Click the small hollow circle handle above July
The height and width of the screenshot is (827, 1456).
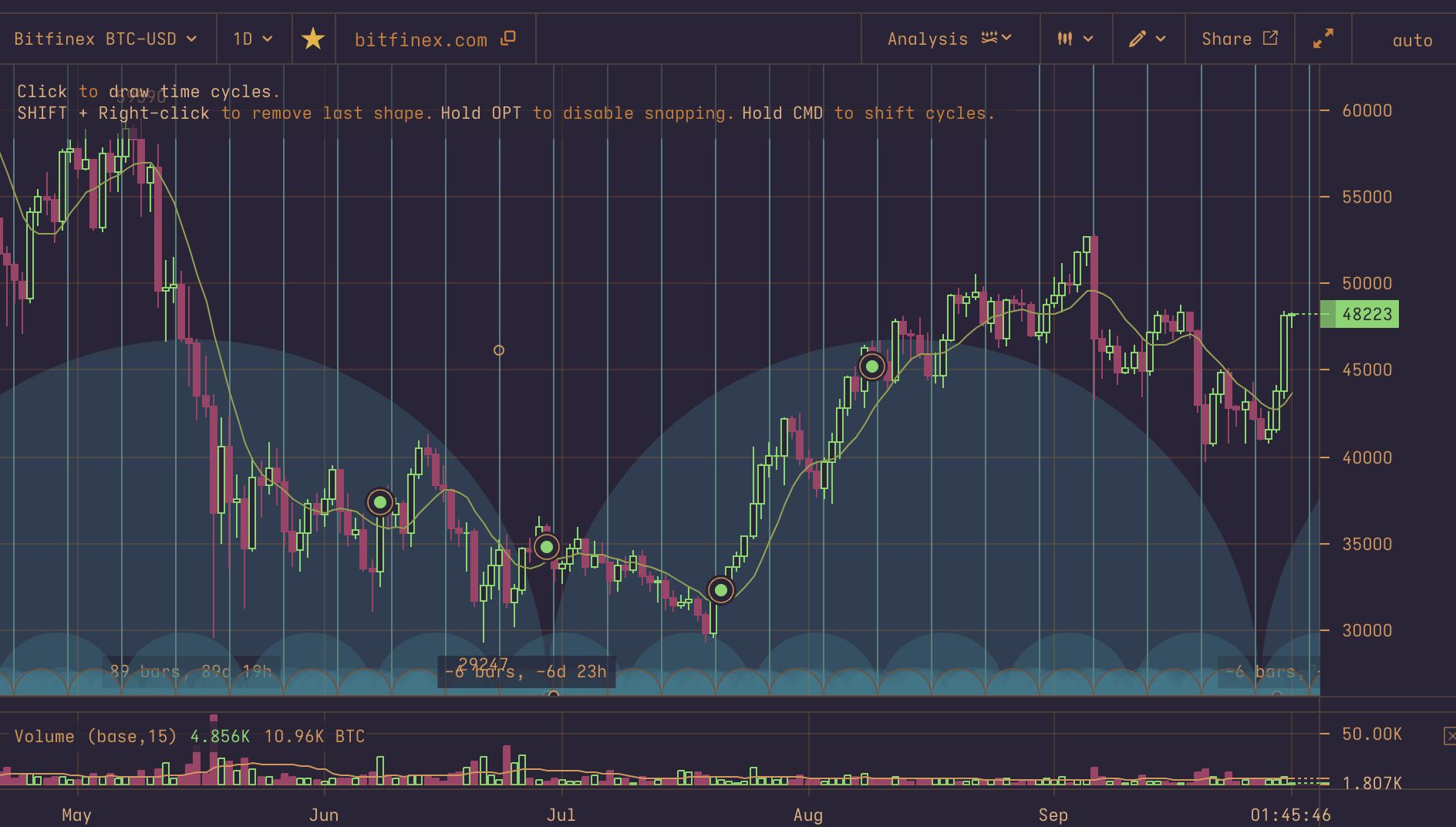click(499, 350)
